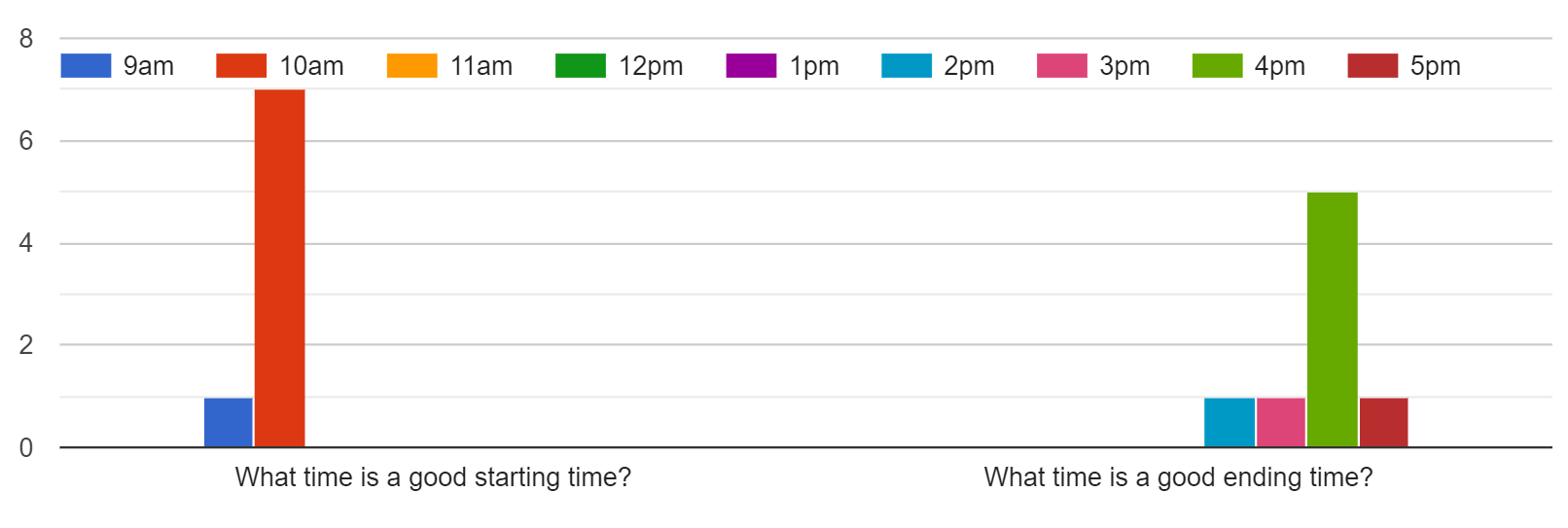Click the purple 1pm legend swatch
The width and height of the screenshot is (1568, 528).
[751, 65]
